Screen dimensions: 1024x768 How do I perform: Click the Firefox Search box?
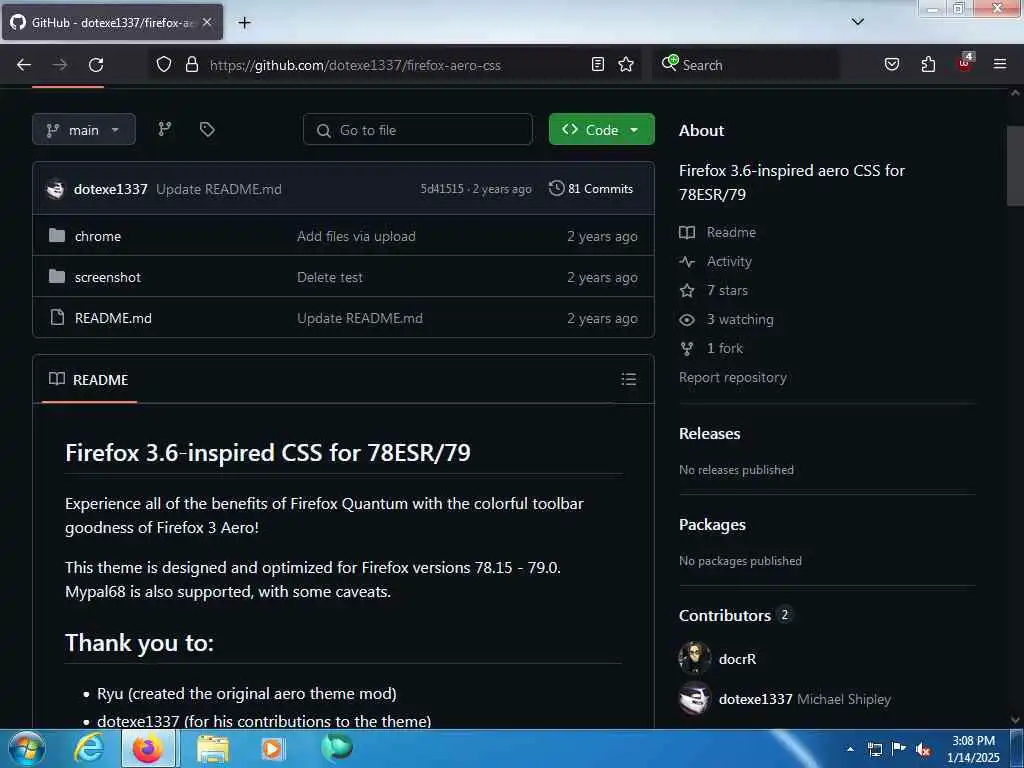pyautogui.click(x=747, y=65)
